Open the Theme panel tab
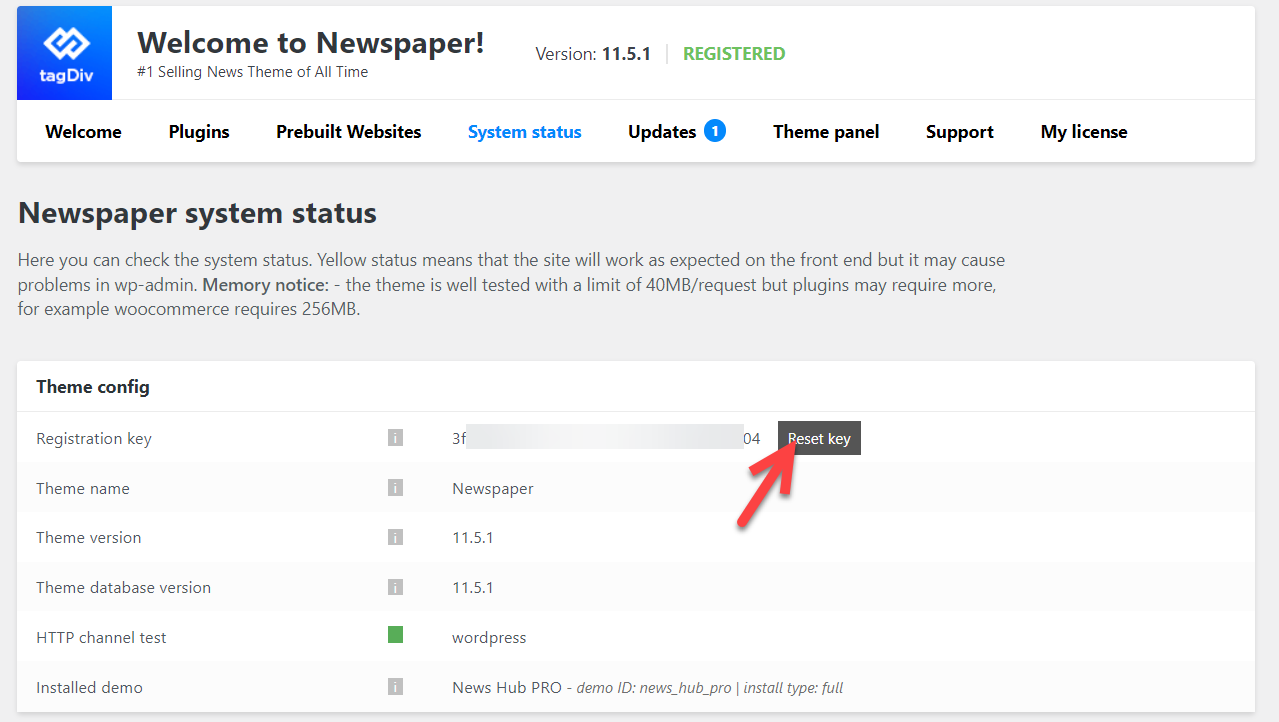 click(826, 132)
